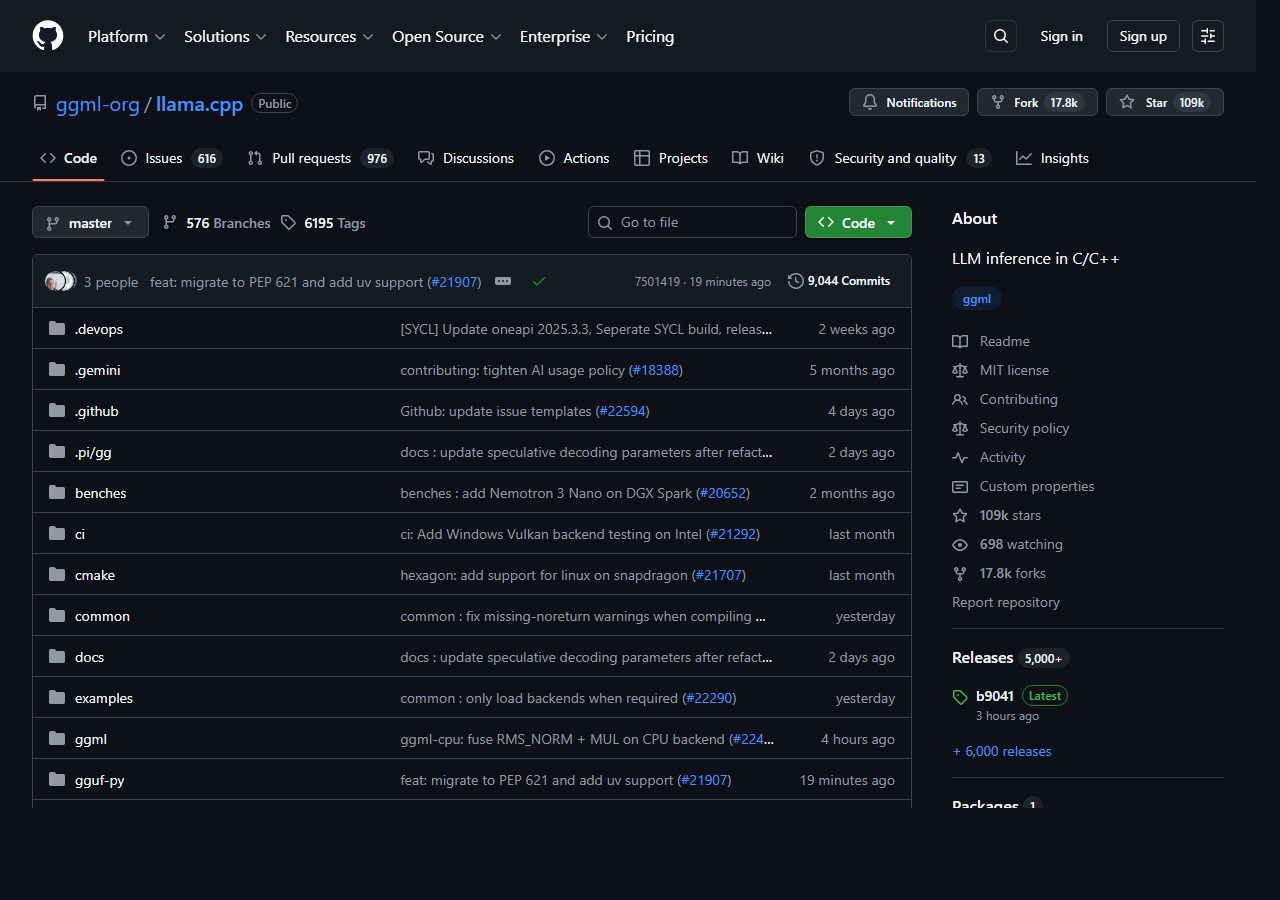
Task: Click the benches folder icon
Action: [57, 493]
